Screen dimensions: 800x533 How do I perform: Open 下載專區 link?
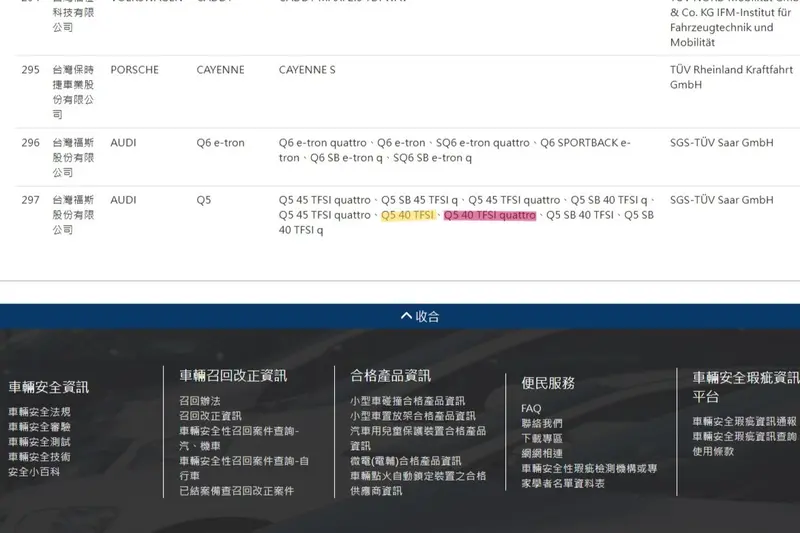[x=542, y=438]
